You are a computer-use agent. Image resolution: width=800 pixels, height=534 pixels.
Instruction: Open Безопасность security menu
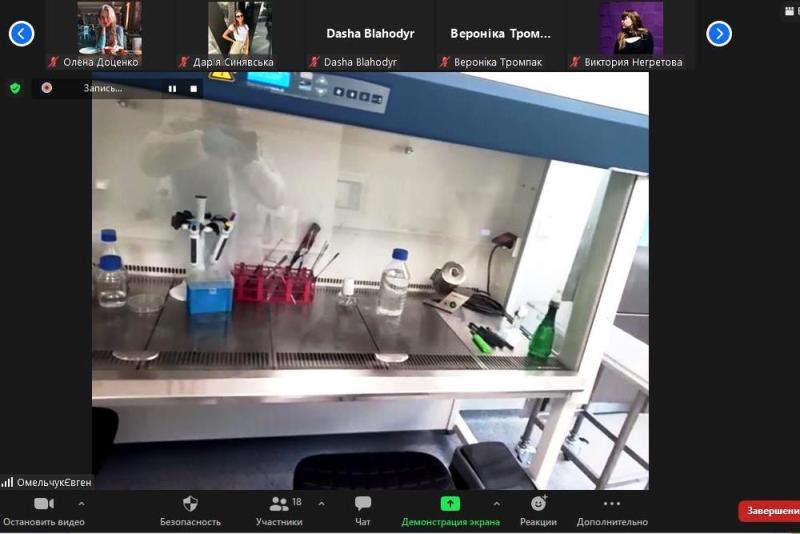[190, 512]
